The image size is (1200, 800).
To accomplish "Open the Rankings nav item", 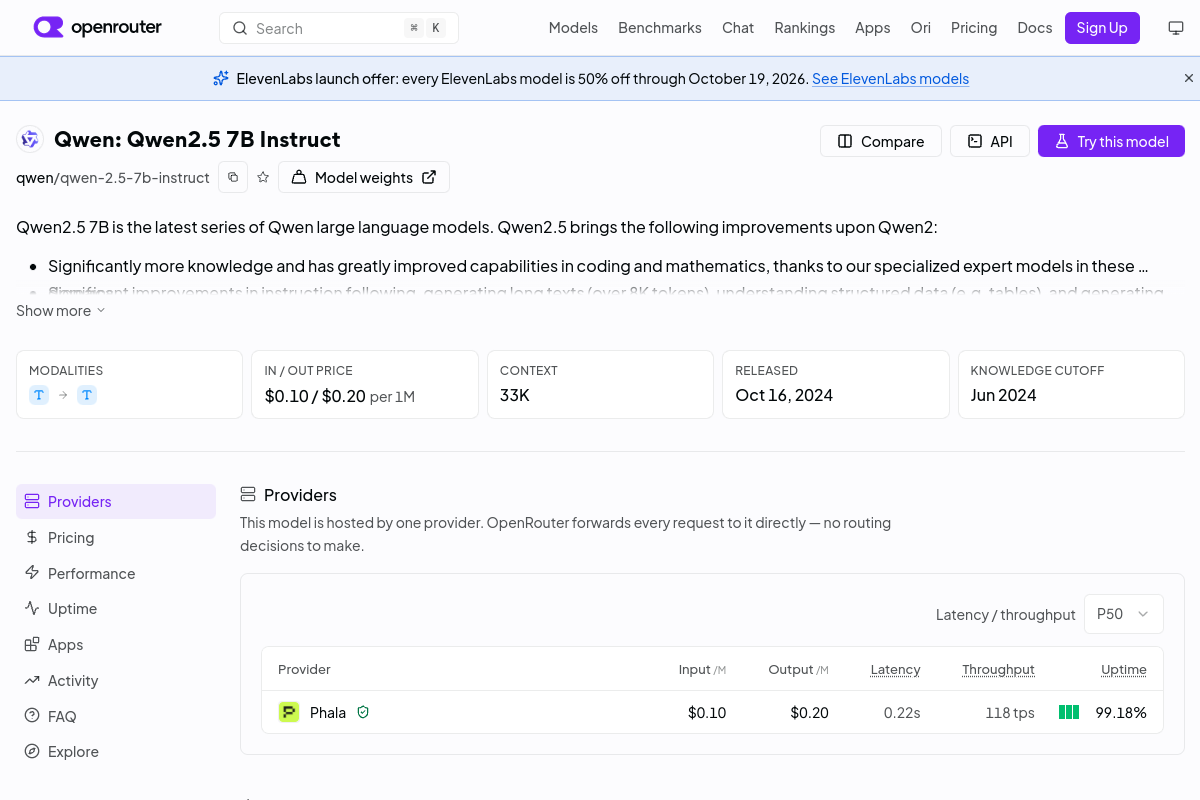I will [804, 28].
